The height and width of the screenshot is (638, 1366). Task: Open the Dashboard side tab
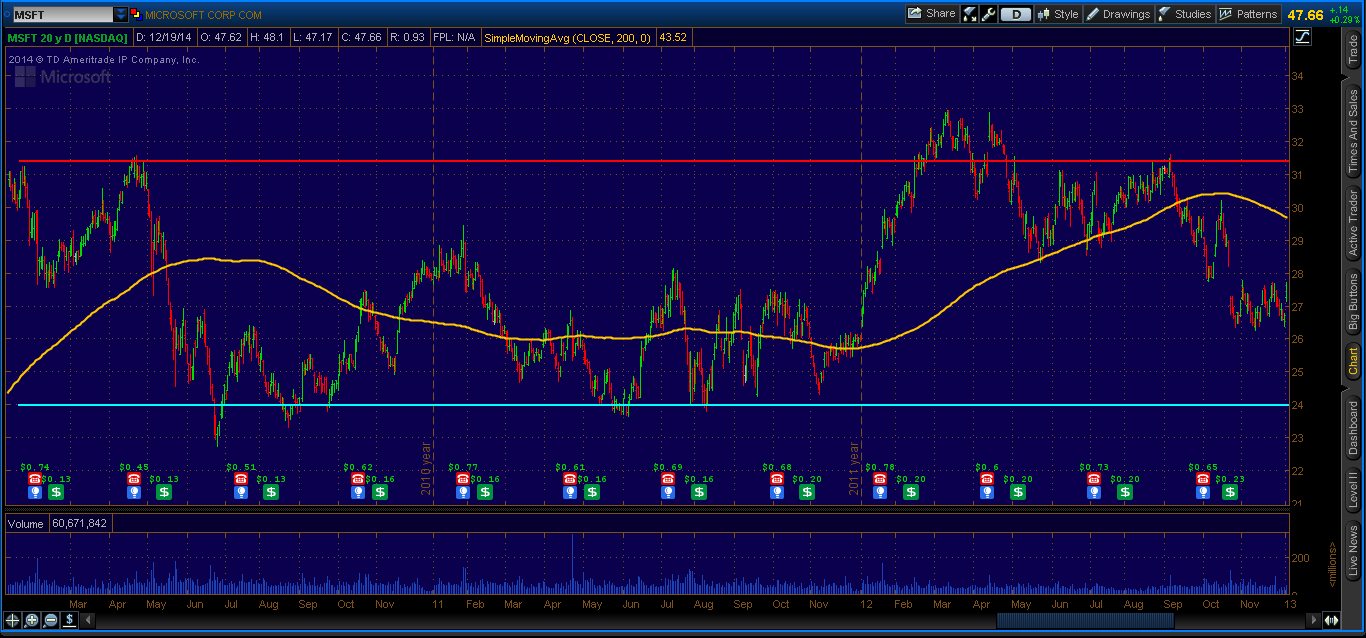[x=1353, y=428]
